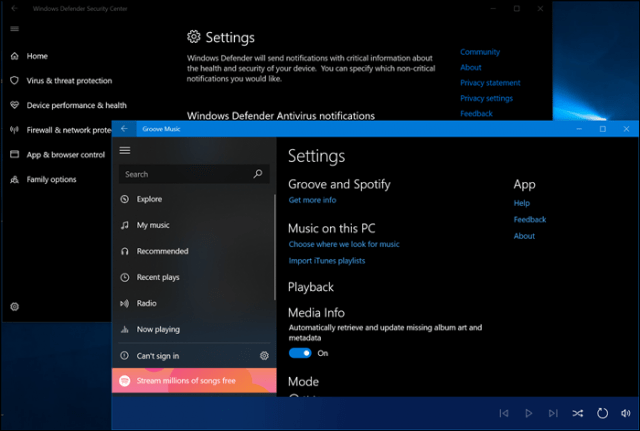This screenshot has height=431, width=640.
Task: Select Radio in Groove sidebar
Action: click(x=194, y=303)
